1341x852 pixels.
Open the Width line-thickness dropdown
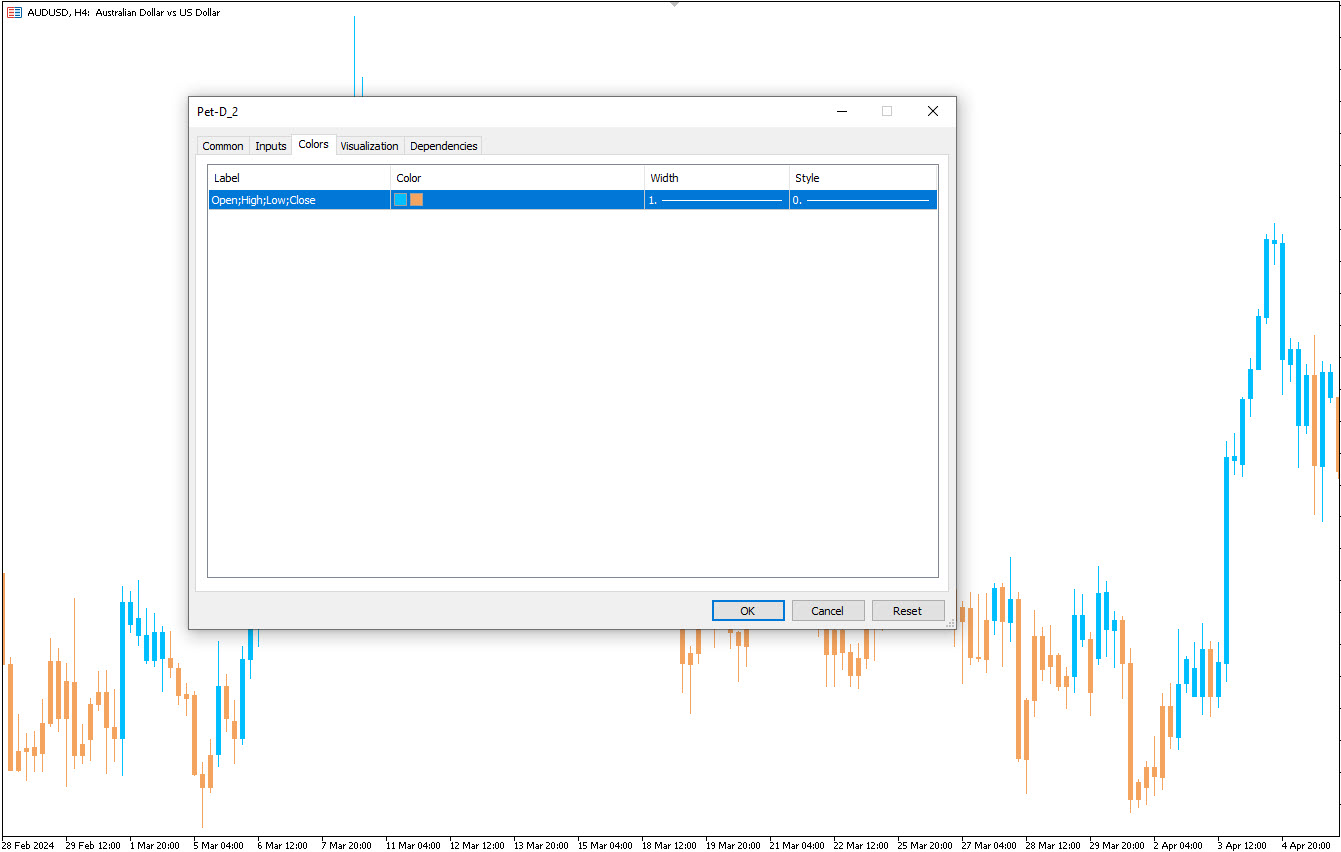point(715,199)
